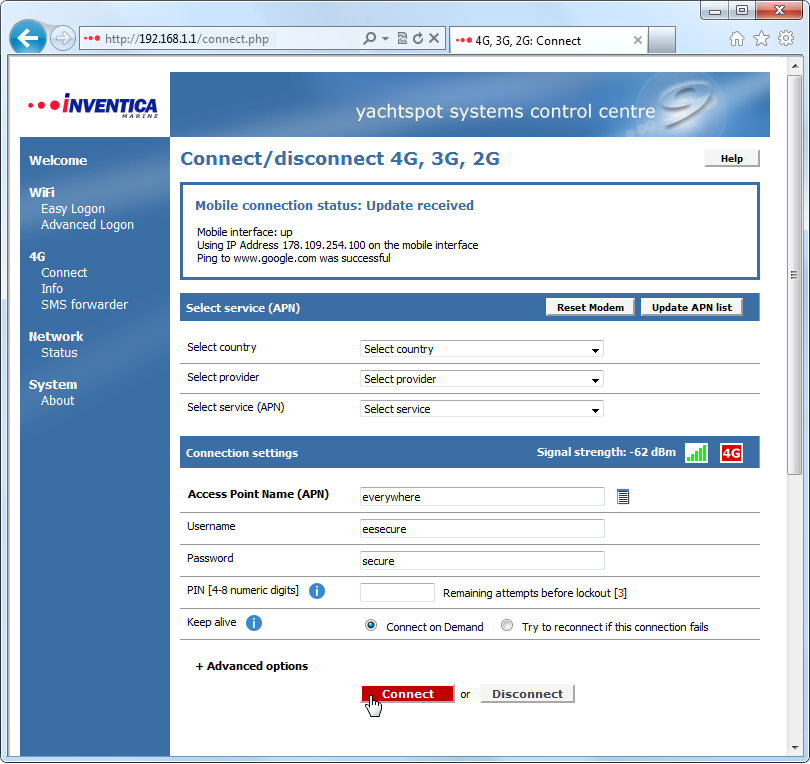Open System section in sidebar

click(53, 385)
